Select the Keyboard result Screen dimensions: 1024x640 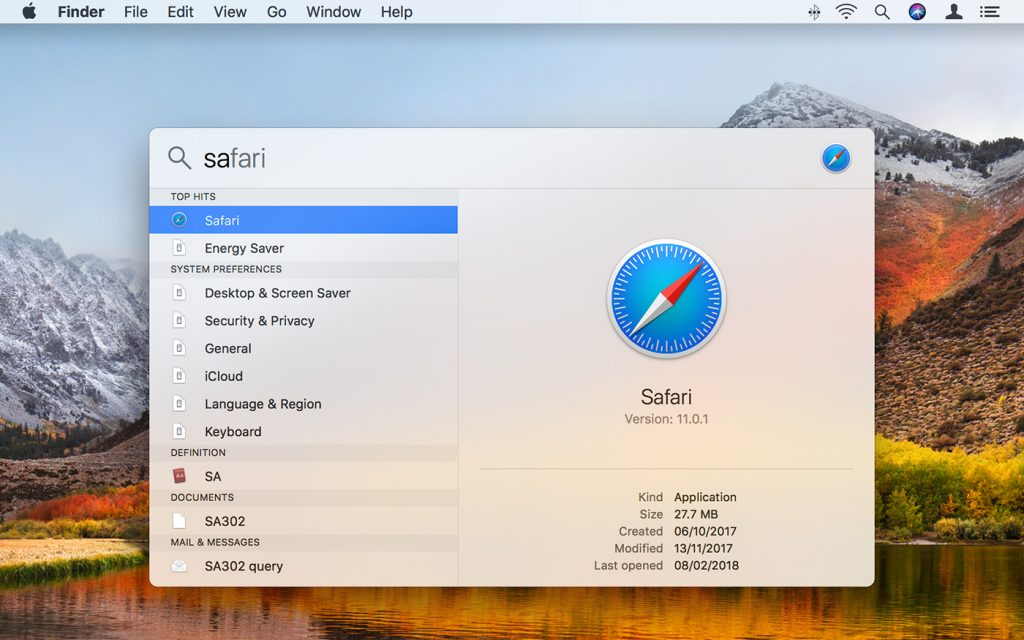coord(303,432)
